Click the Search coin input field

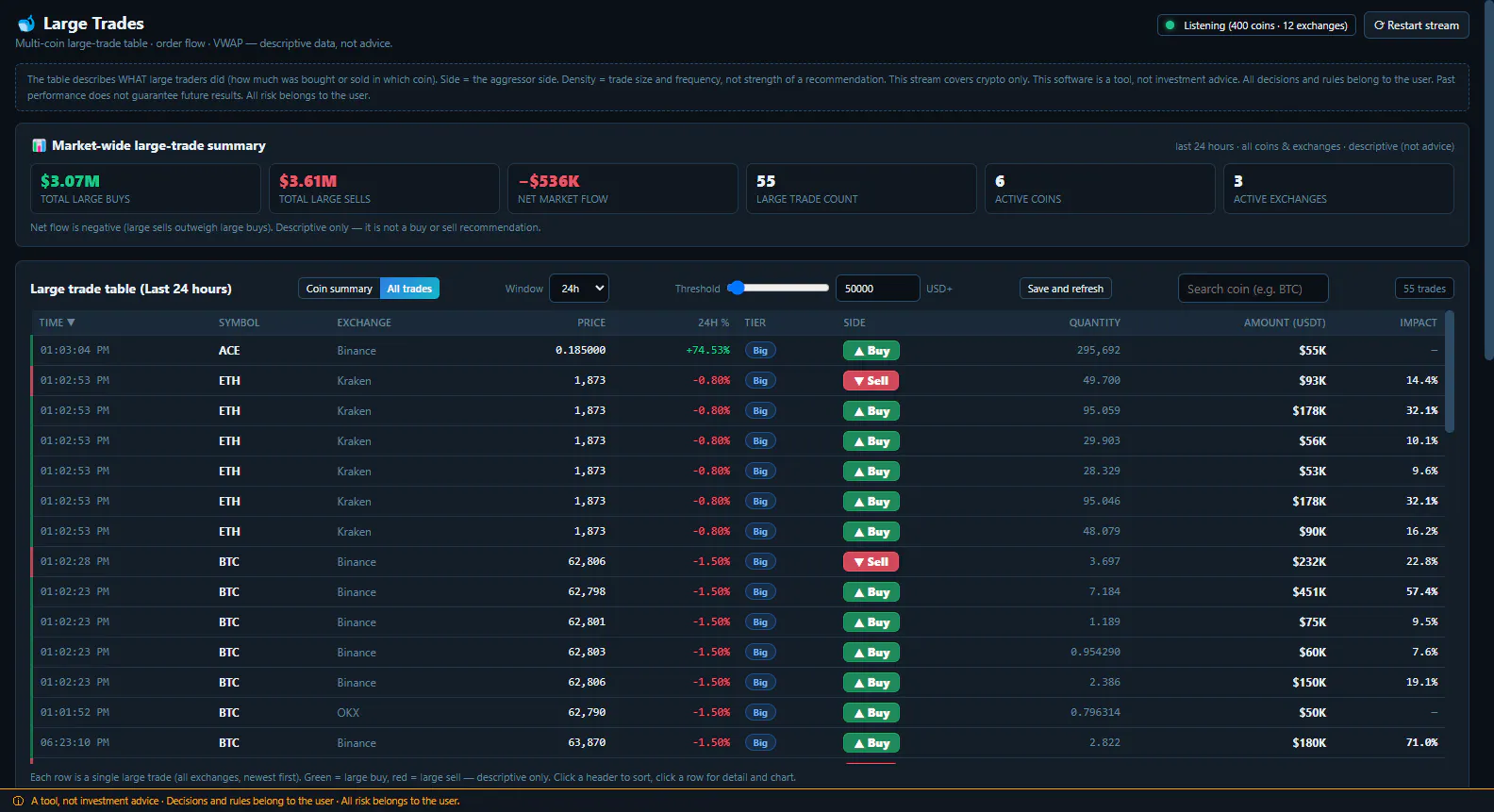(x=1253, y=289)
